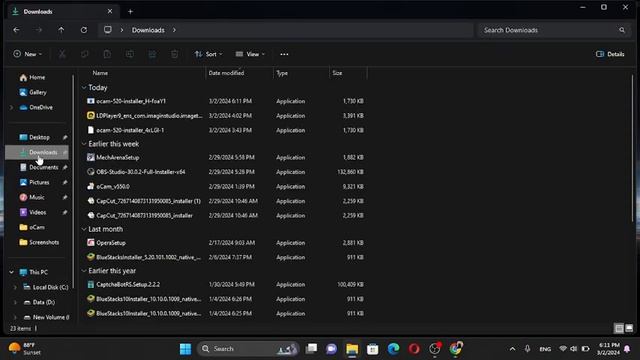This screenshot has height=360, width=640.
Task: Open the notifications bell icon
Action: pos(627,349)
